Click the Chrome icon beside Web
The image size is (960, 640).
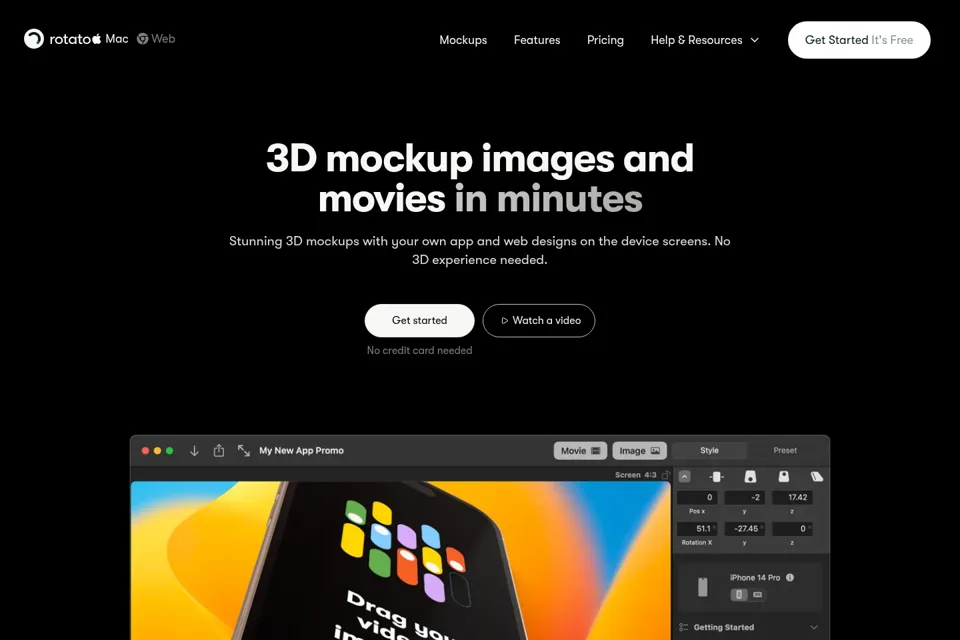coord(143,39)
